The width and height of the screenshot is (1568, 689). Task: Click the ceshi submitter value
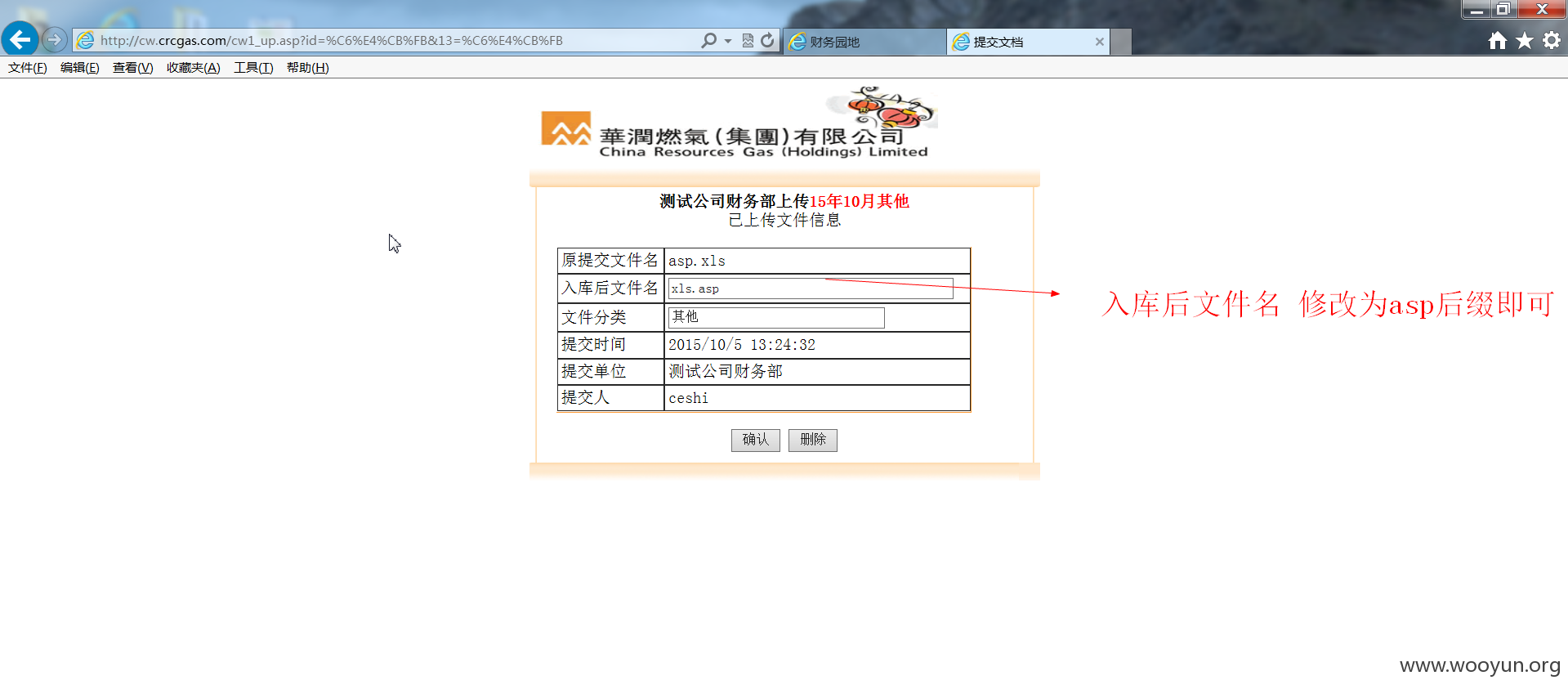tap(689, 399)
